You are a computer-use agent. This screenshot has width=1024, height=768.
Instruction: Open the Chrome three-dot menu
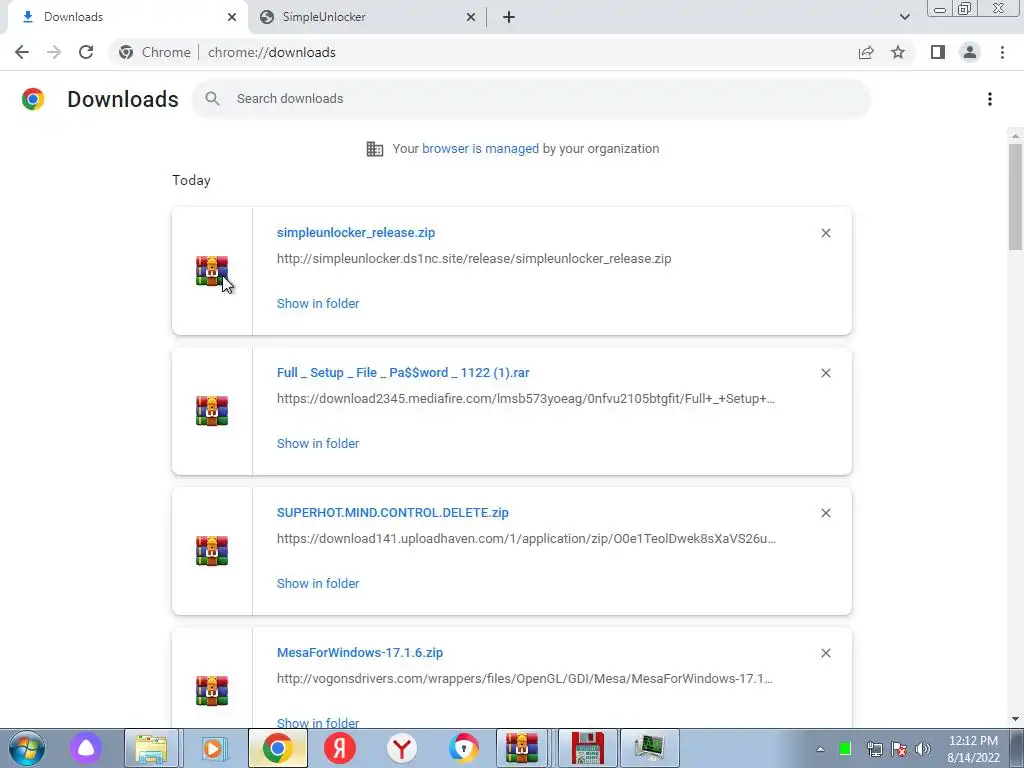coord(1002,52)
